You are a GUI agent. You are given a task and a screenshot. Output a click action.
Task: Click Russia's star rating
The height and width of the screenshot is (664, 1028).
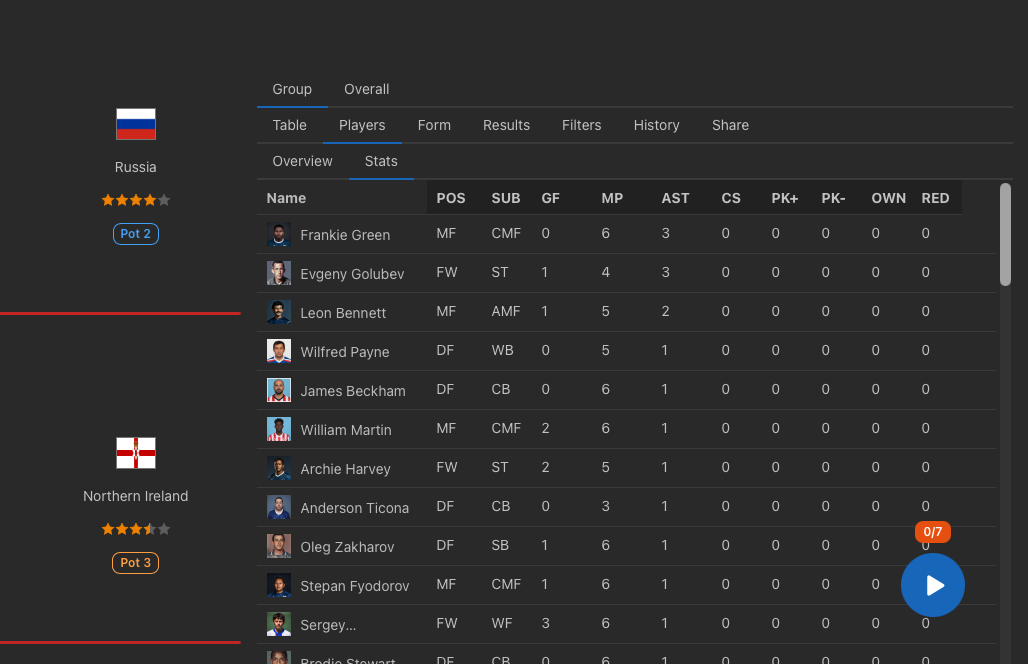pos(136,200)
